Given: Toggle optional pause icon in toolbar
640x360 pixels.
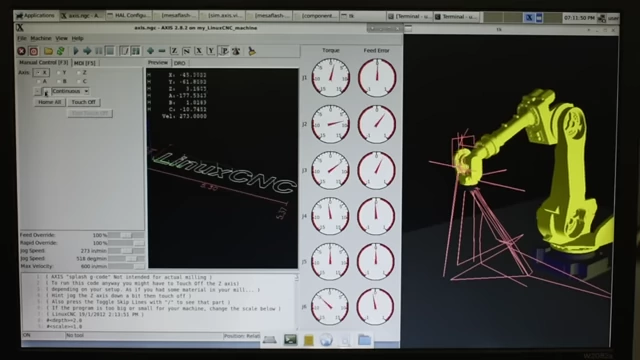Looking at the screenshot, I should pos(136,51).
